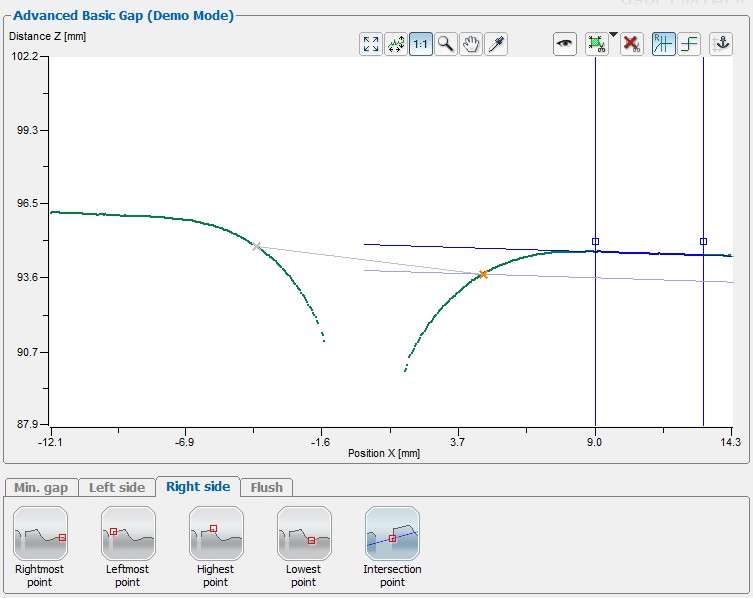Click the '-12.1' X-axis value
The width and height of the screenshot is (753, 598).
pyautogui.click(x=50, y=442)
